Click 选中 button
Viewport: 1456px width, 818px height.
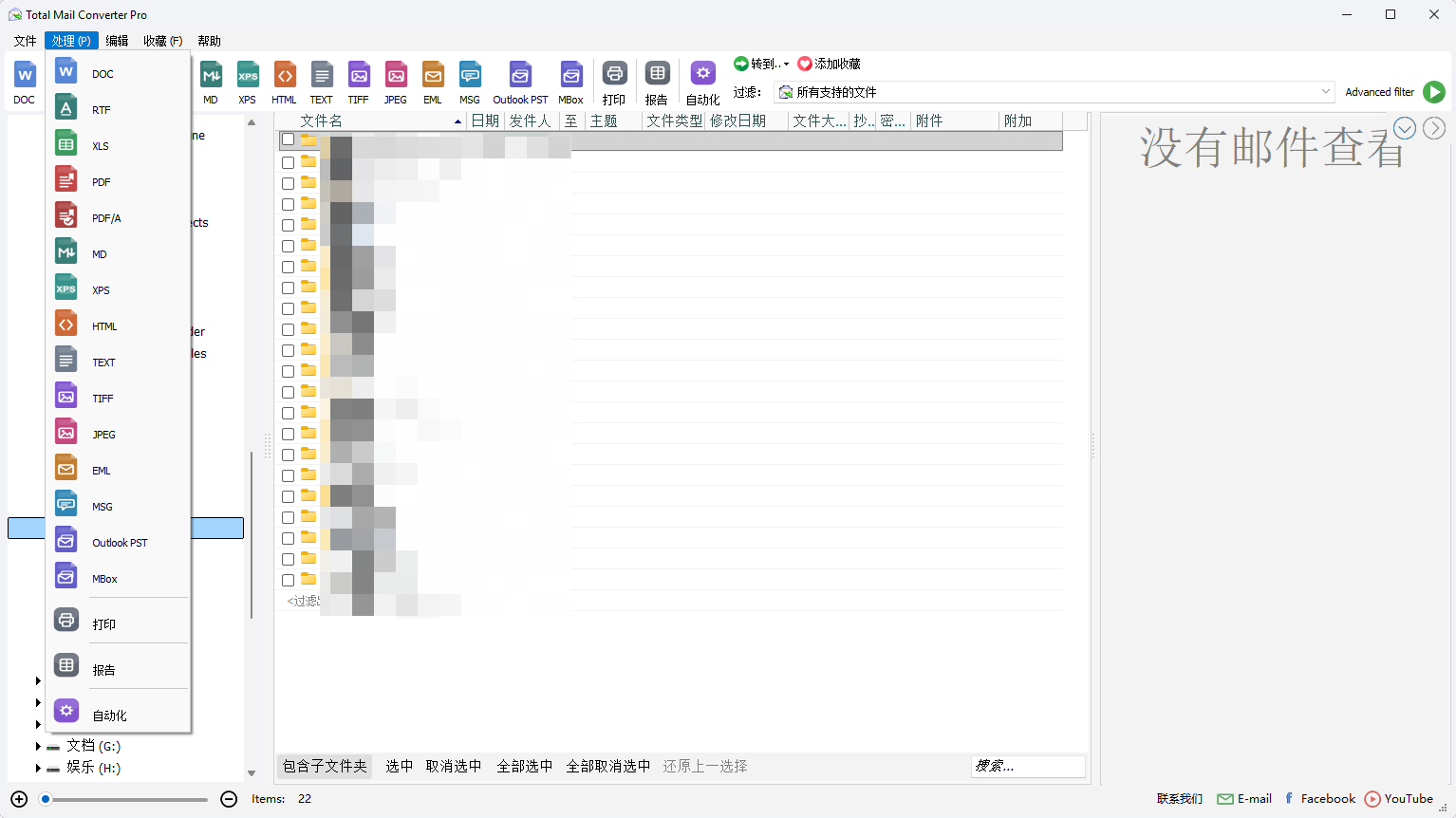[399, 766]
